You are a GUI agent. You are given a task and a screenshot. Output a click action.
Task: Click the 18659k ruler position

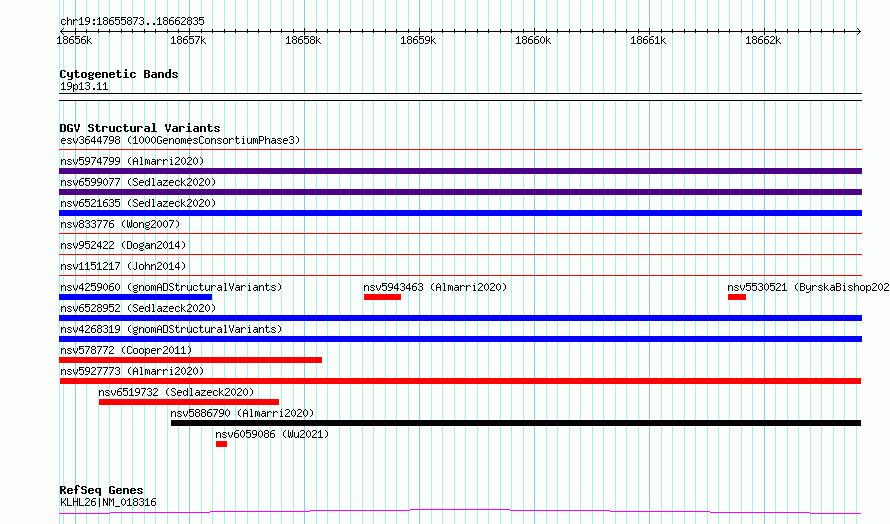pyautogui.click(x=418, y=40)
